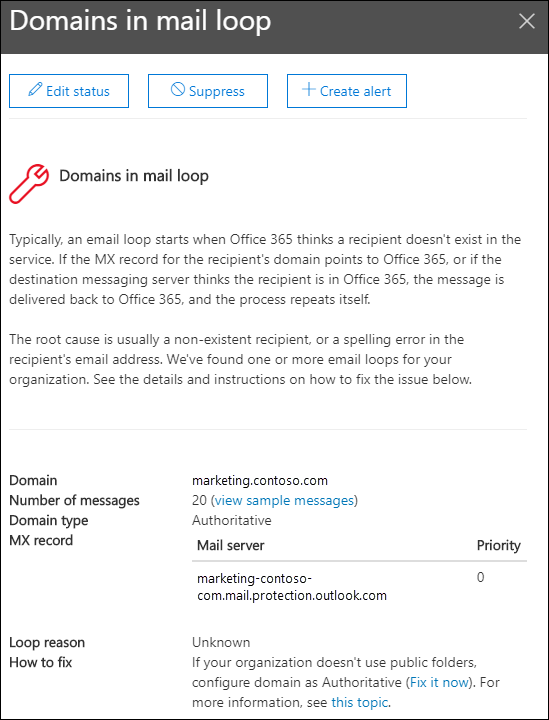Viewport: 549px width, 720px height.
Task: Click the plus icon for Create alert
Action: tap(309, 90)
